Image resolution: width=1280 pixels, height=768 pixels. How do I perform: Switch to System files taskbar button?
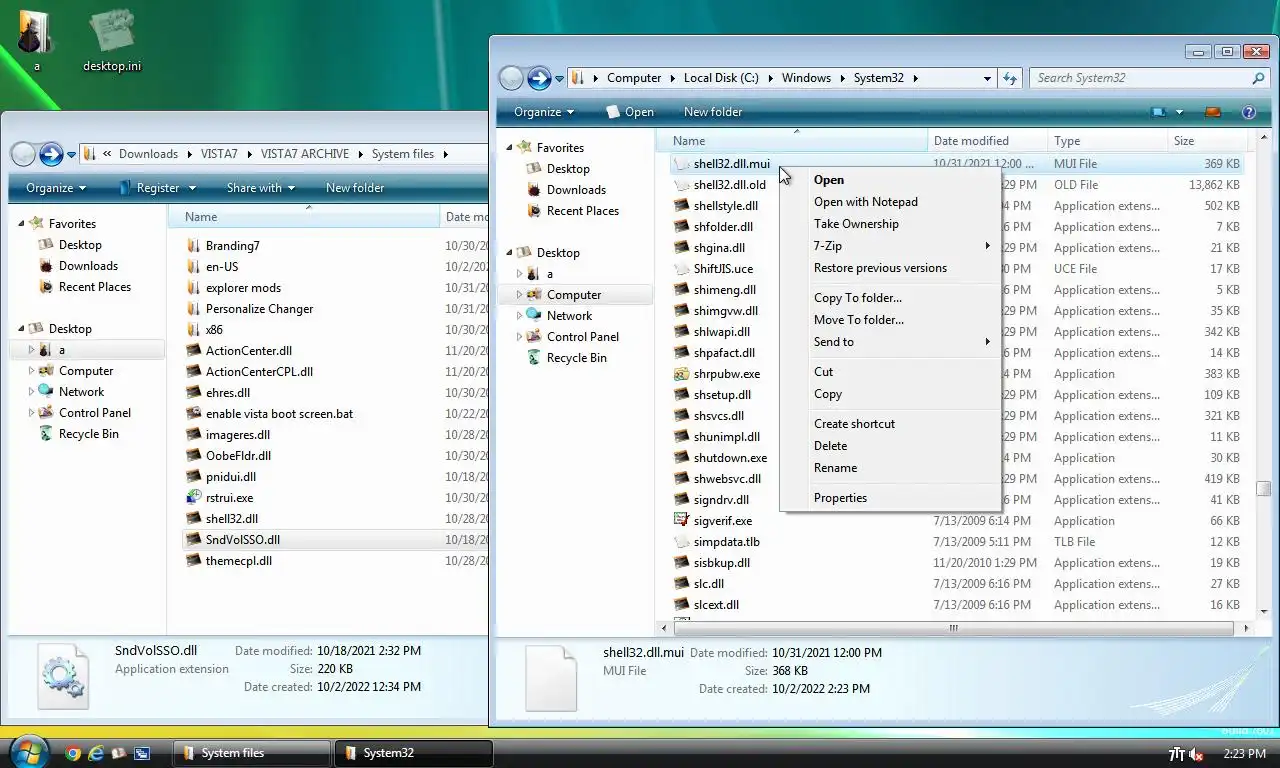252,753
